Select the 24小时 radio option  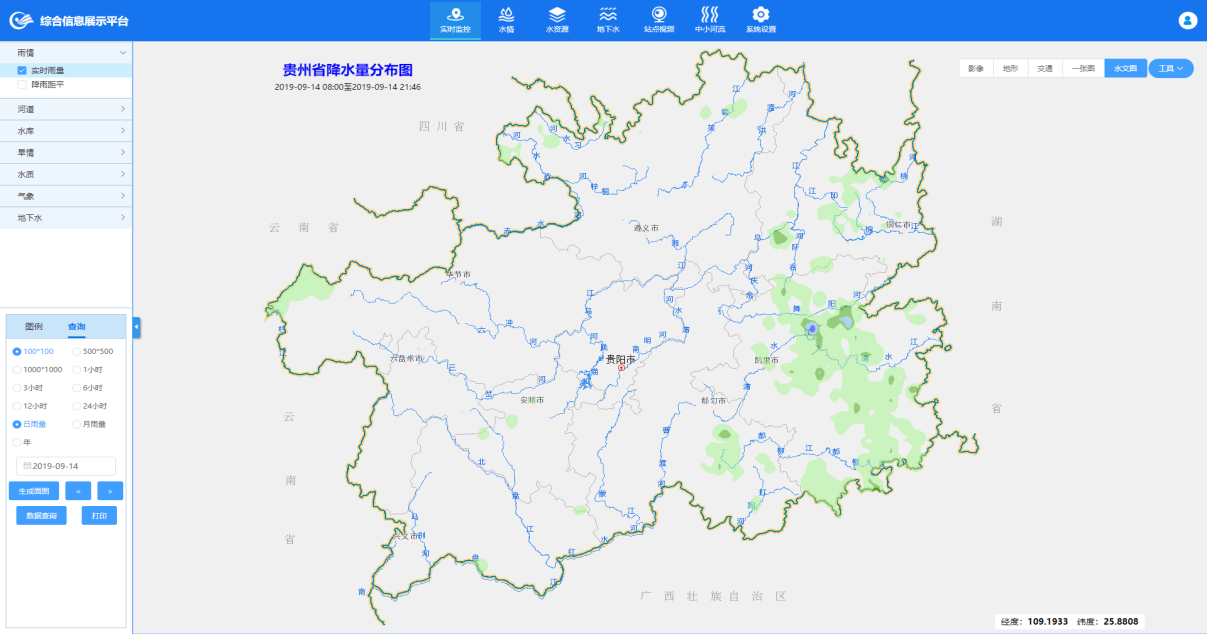point(77,406)
